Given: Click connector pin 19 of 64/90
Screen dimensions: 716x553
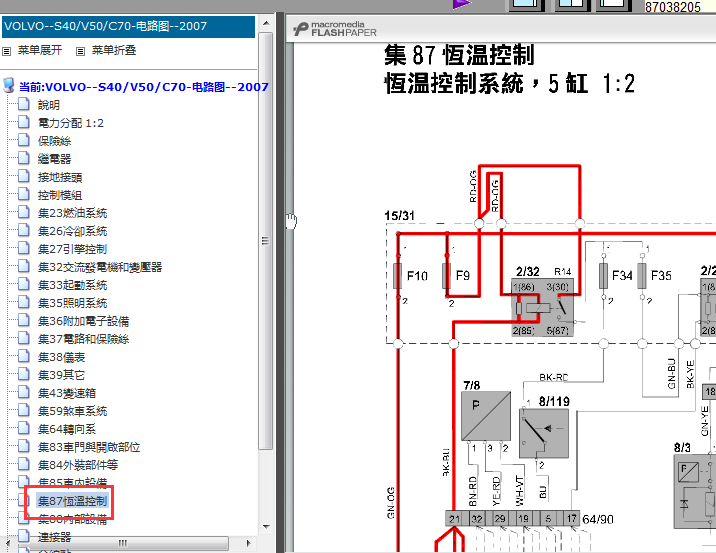Looking at the screenshot, I should coord(523,519).
